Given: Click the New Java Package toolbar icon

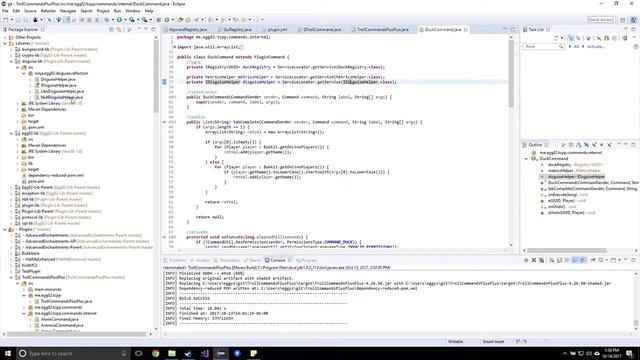Looking at the screenshot, I should (x=159, y=20).
